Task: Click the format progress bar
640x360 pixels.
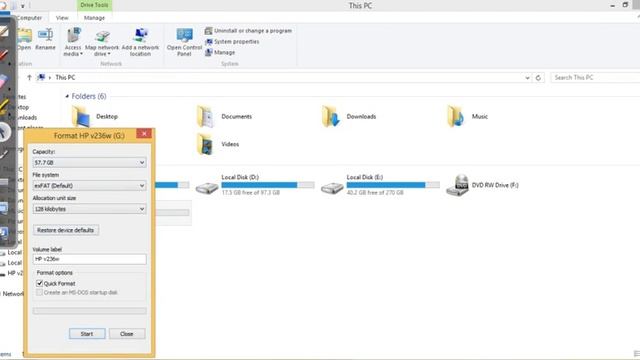Action: (89, 311)
